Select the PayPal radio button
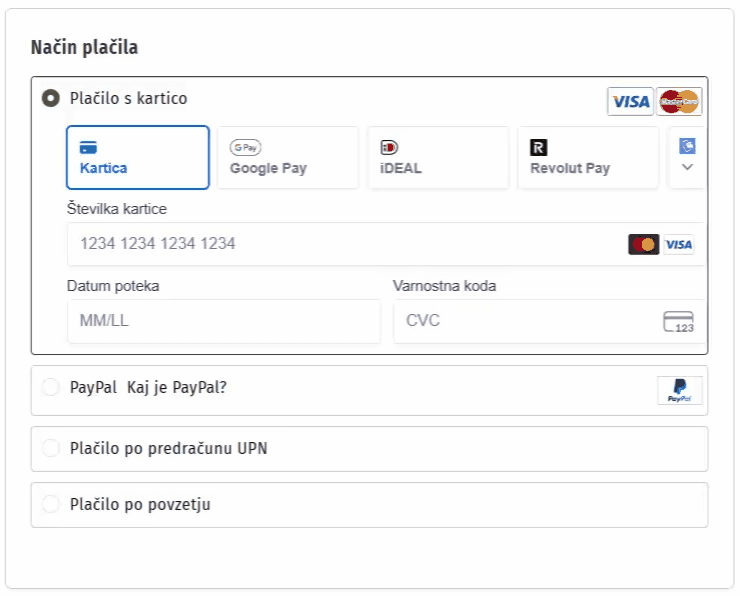Image resolution: width=740 pixels, height=596 pixels. [x=50, y=387]
